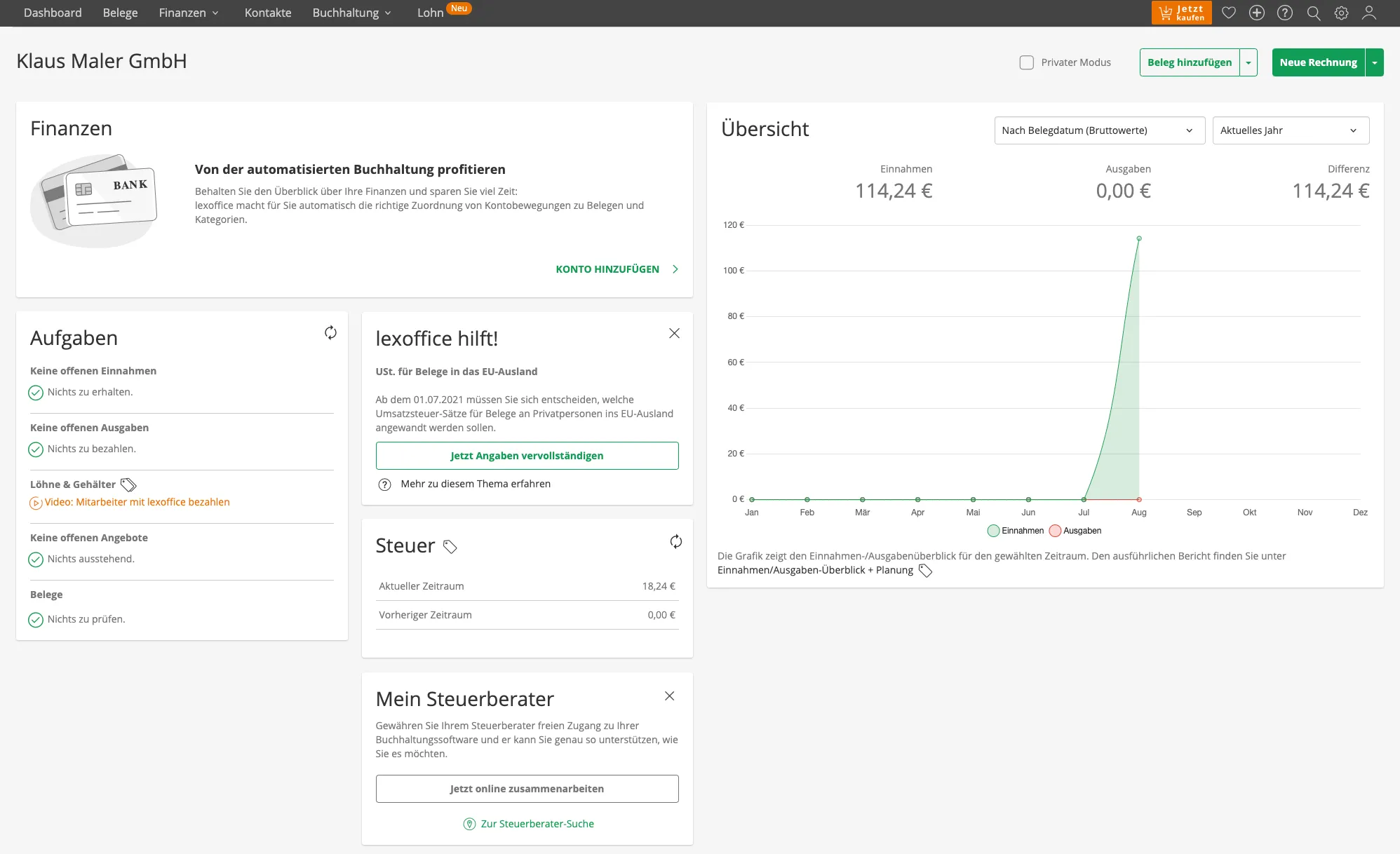Screen dimensions: 1400x854
Task: Click check icon beside Nichts ausstehend
Action: [36, 560]
